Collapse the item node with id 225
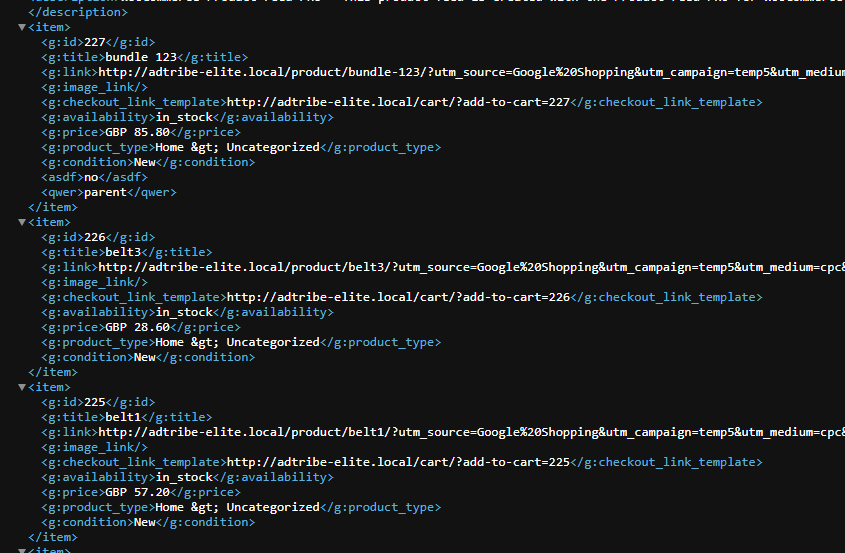 [22, 387]
